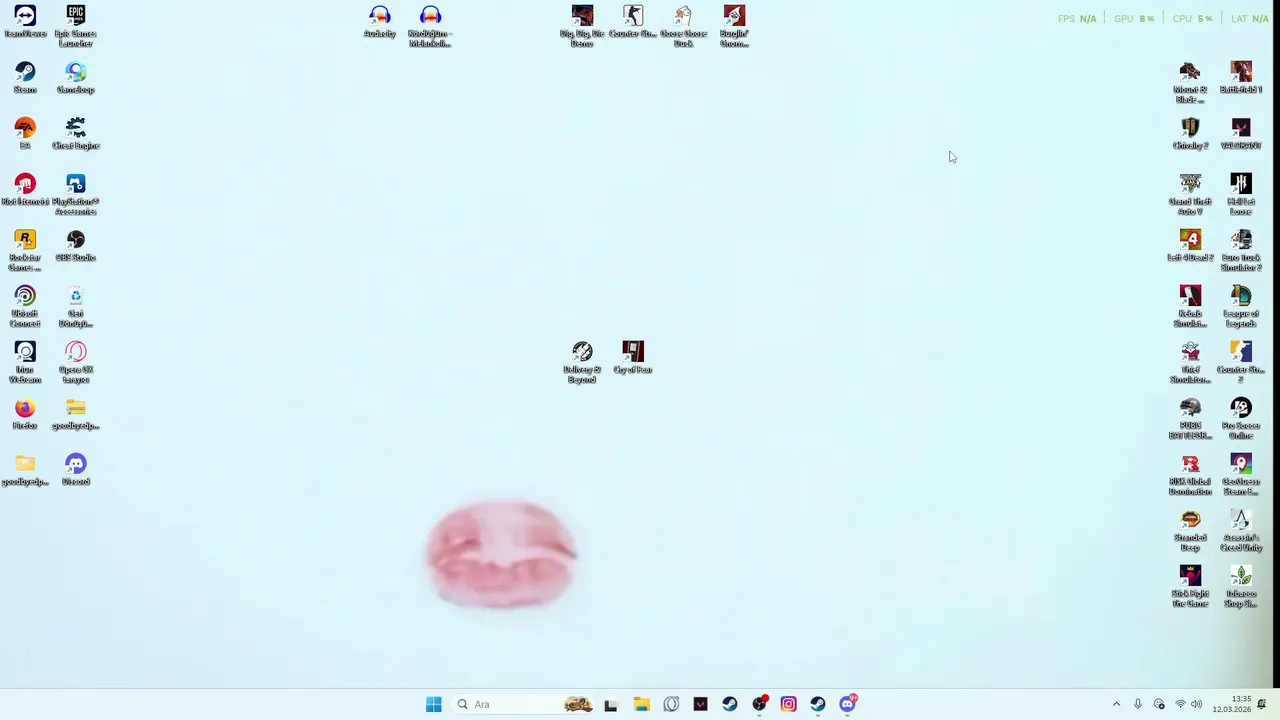This screenshot has width=1280, height=720.
Task: Open the Battlefield 1 shortcut
Action: click(x=1241, y=77)
